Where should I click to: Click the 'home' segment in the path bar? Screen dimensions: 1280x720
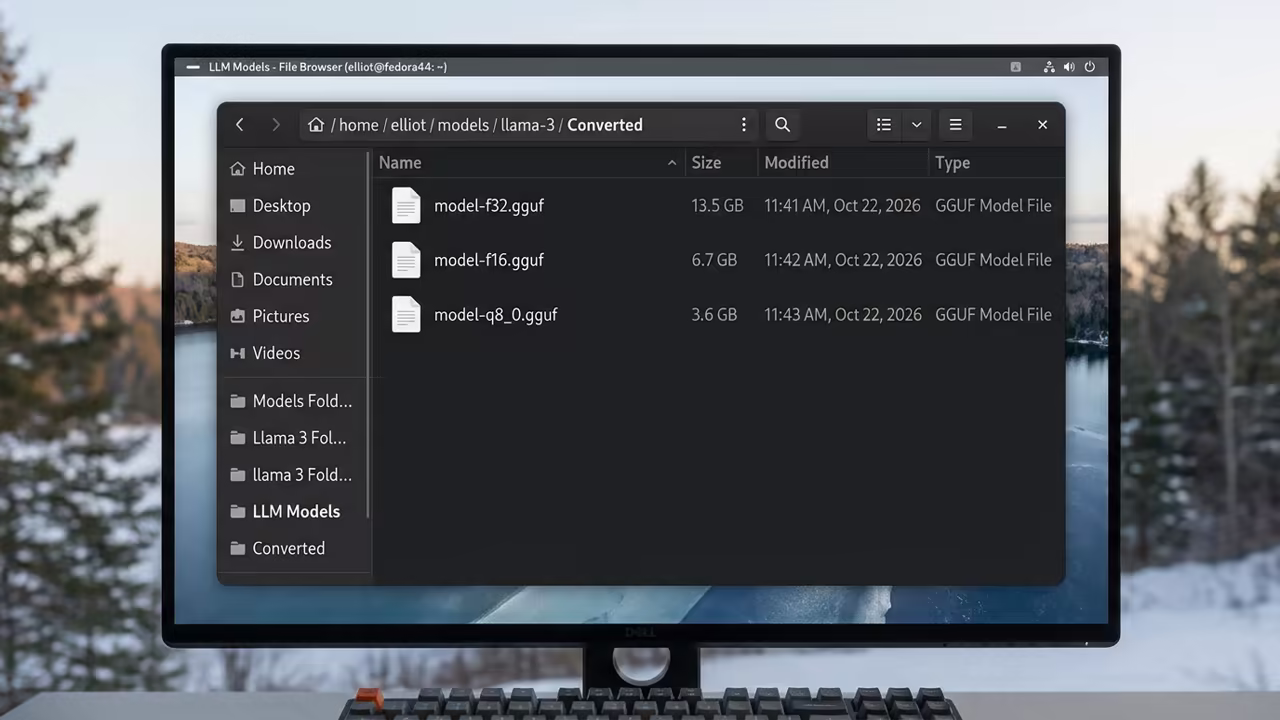358,125
